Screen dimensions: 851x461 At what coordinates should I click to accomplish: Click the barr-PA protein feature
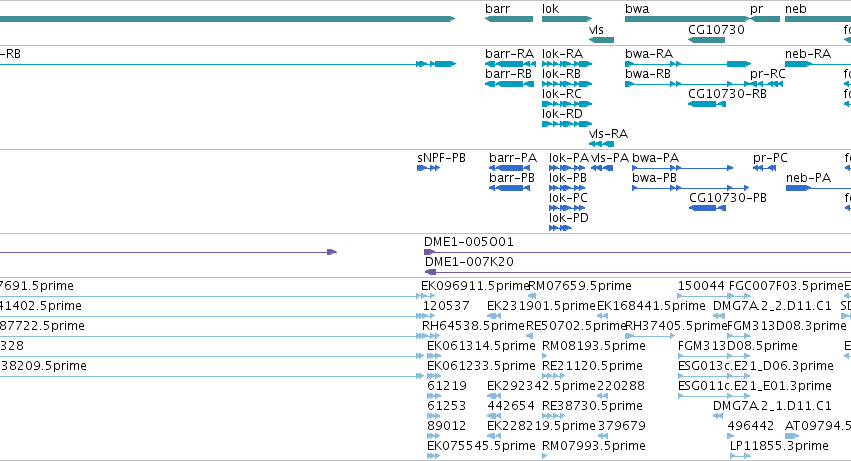509,168
